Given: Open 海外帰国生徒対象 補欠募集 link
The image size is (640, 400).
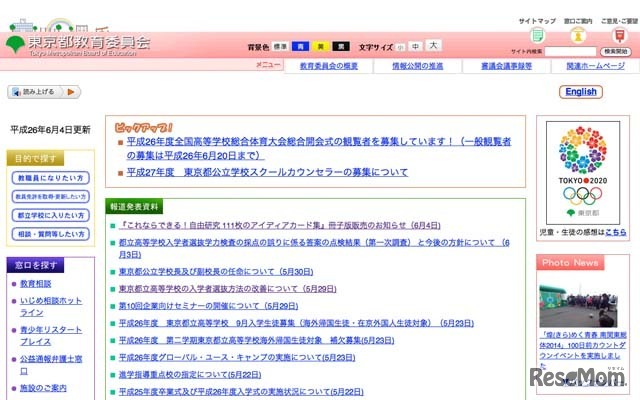Looking at the screenshot, I should pos(256,340).
